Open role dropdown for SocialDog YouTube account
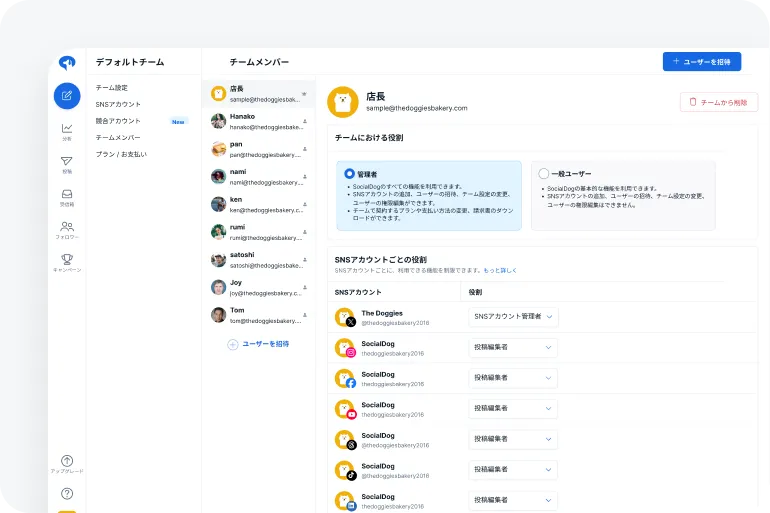770x513 pixels. pos(513,408)
